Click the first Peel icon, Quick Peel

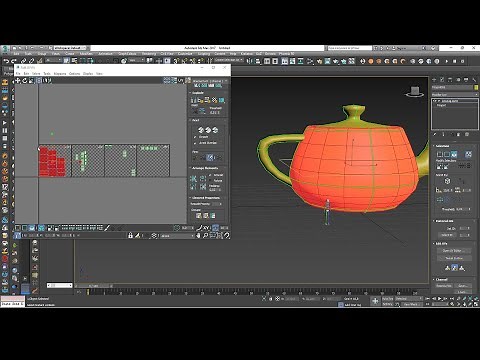click(x=200, y=130)
